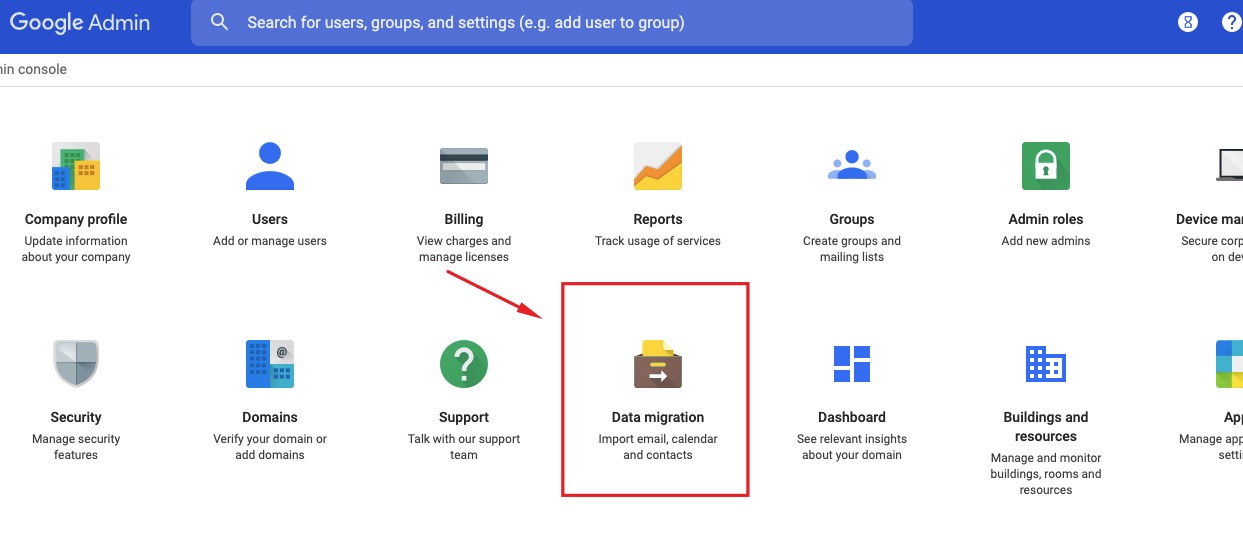Image resolution: width=1243 pixels, height=549 pixels.
Task: Open the Security shield icon
Action: 76,364
